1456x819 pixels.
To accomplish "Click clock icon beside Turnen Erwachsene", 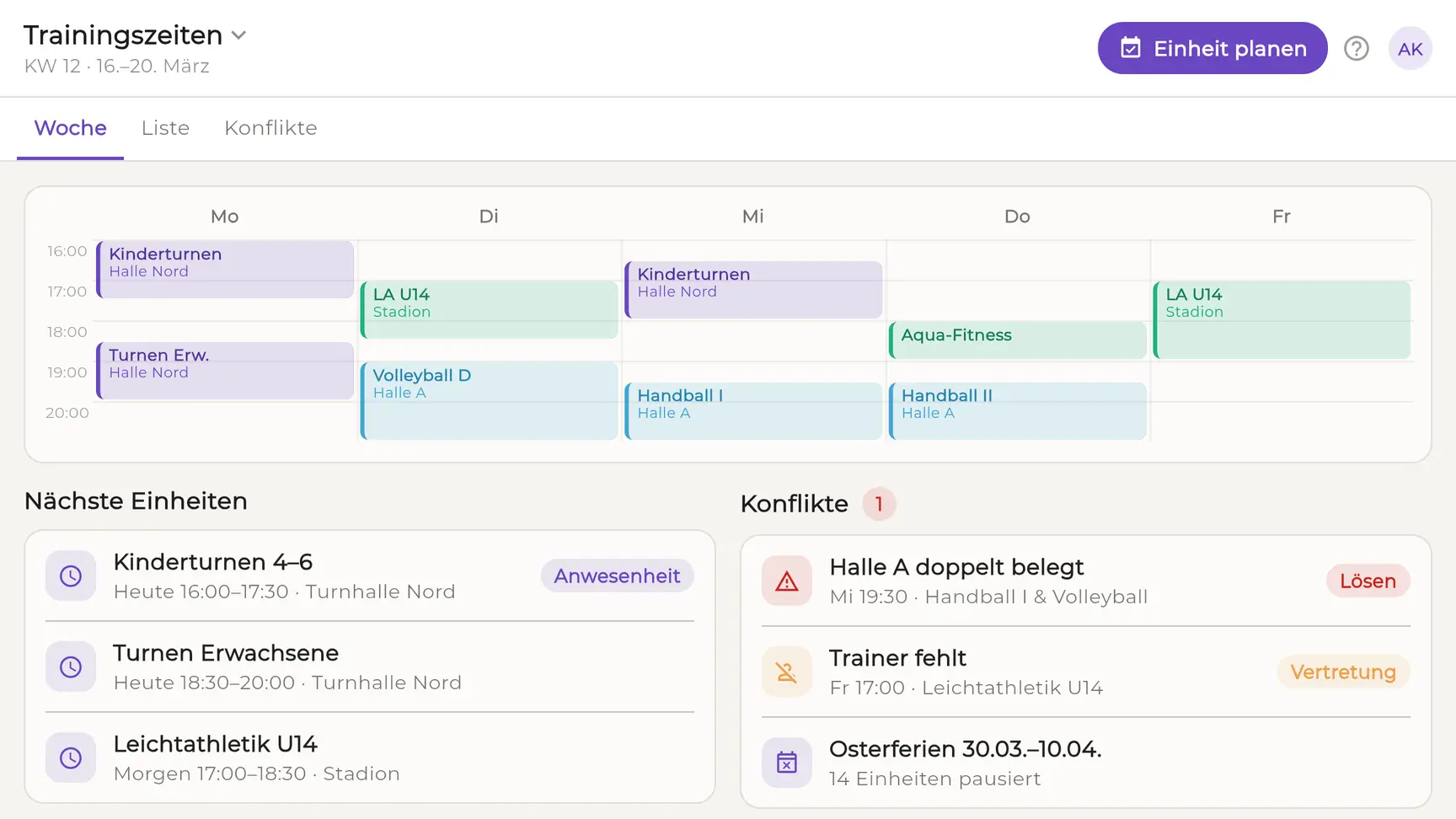I will (x=71, y=666).
